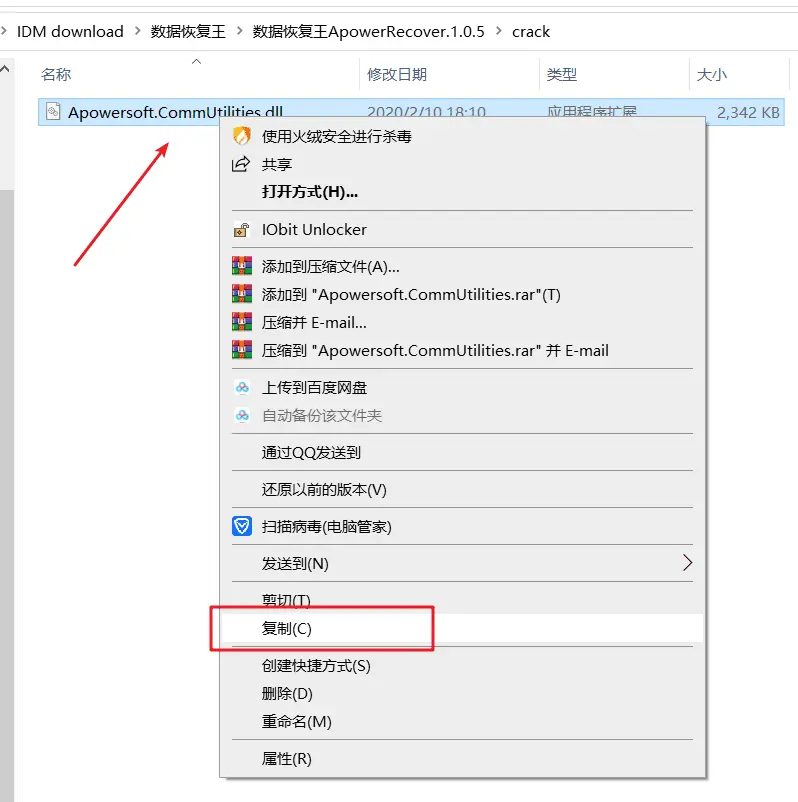Click the crack breadcrumb segment
This screenshot has height=802, width=798.
tap(531, 32)
